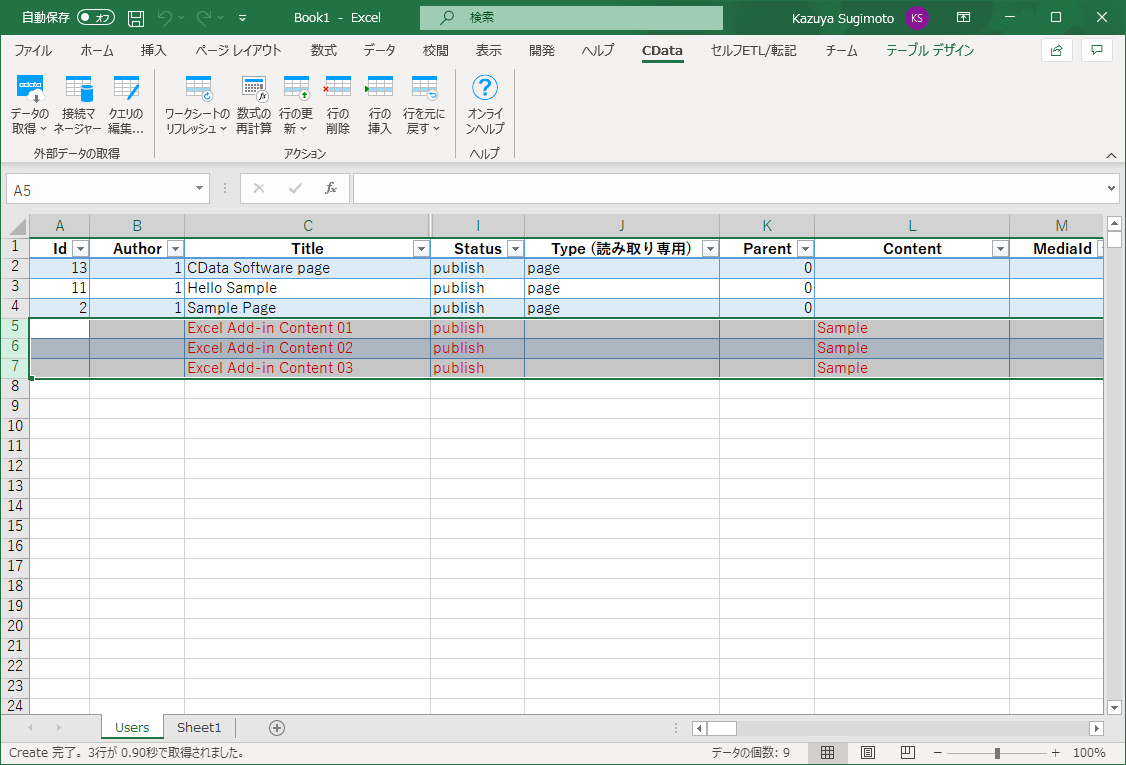Open the CData データの取得 (Get Data) tool
Image resolution: width=1126 pixels, height=765 pixels.
point(29,104)
